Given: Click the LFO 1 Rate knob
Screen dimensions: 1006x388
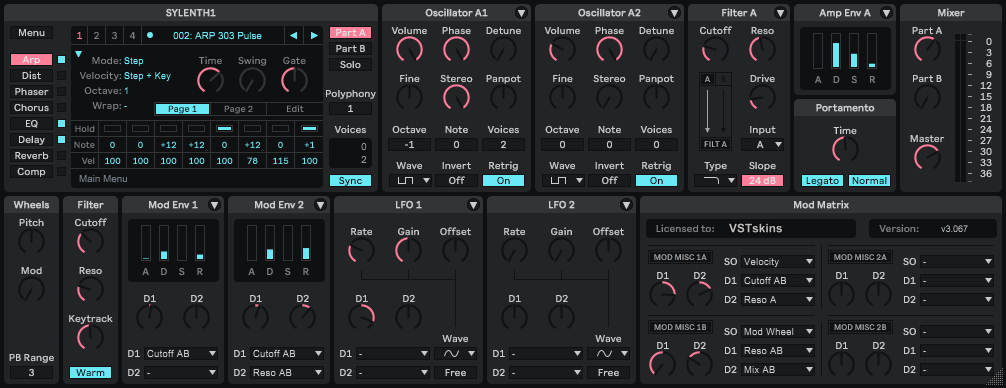Looking at the screenshot, I should coord(361,250).
